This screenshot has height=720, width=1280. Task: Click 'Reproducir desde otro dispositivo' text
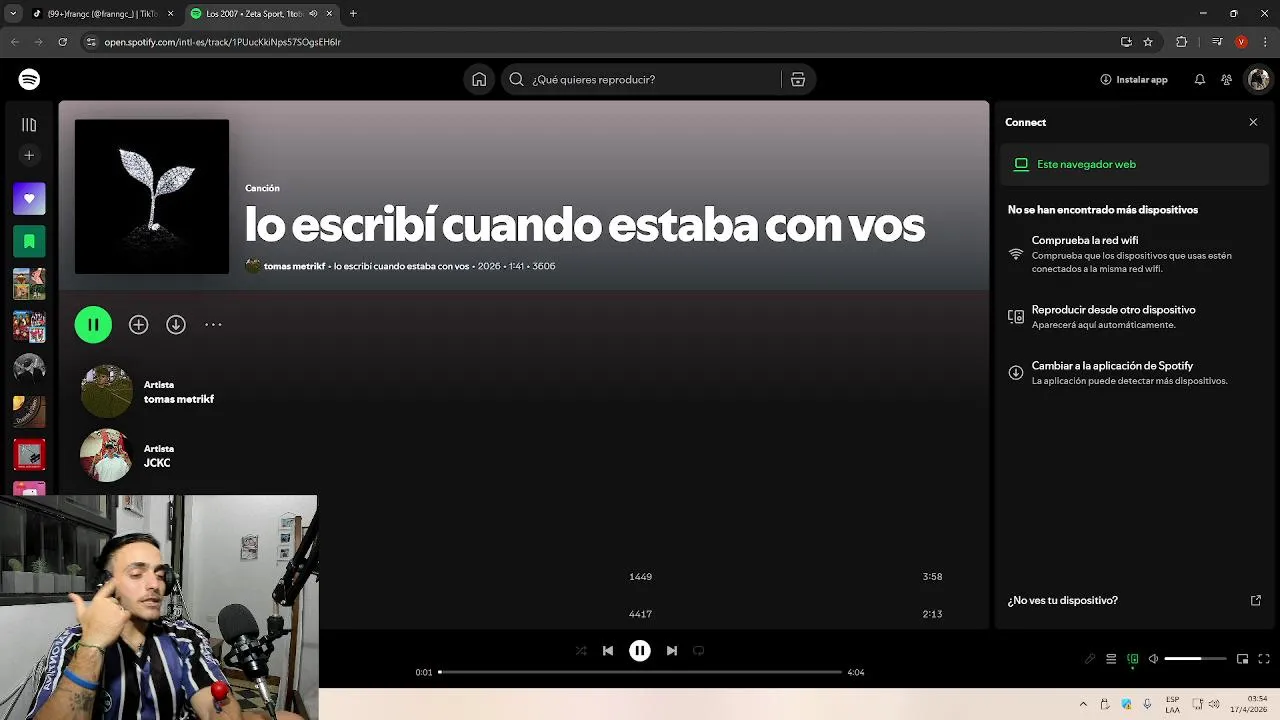pos(1114,310)
